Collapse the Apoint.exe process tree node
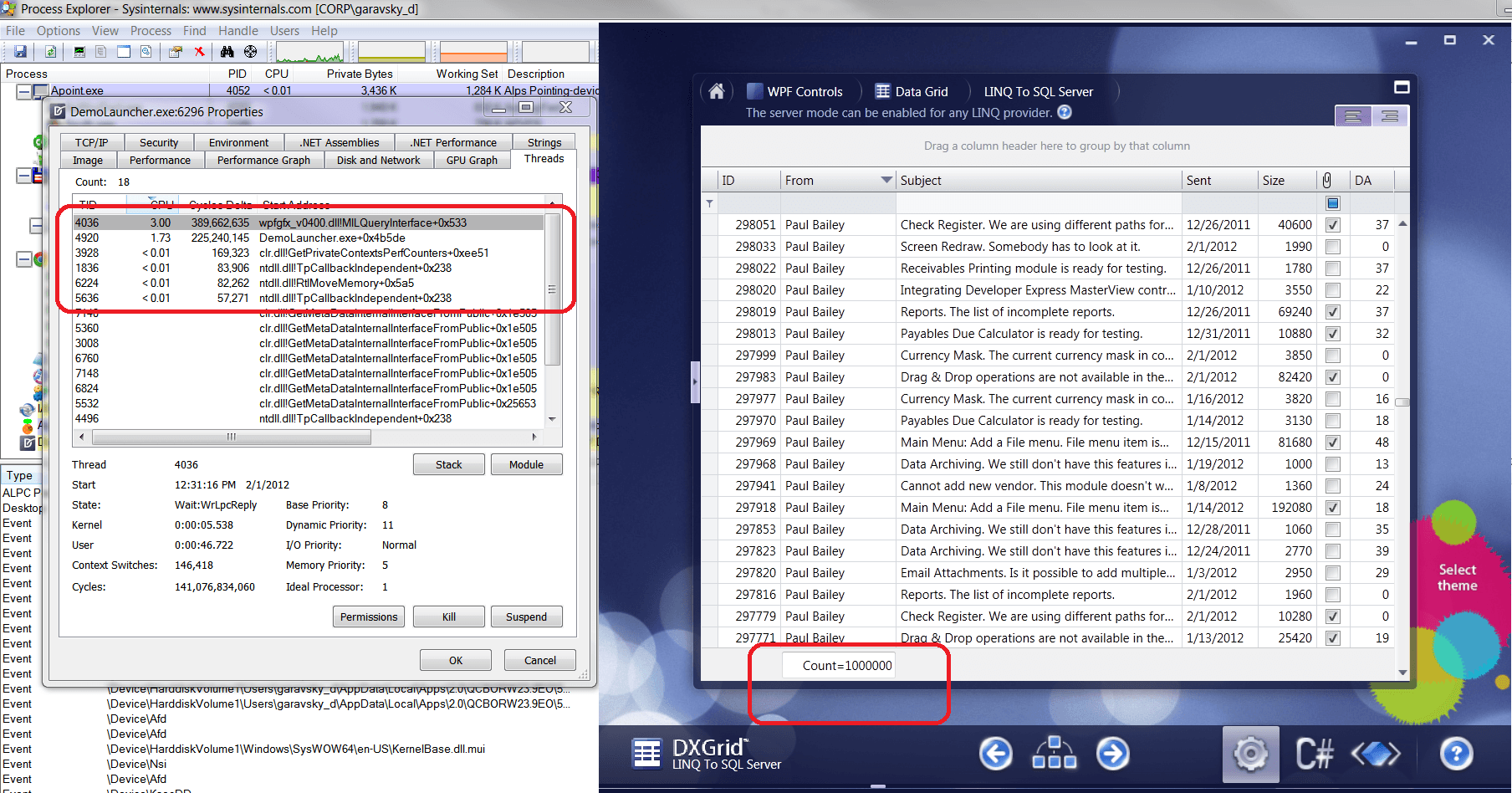Image resolution: width=1512 pixels, height=793 pixels. pyautogui.click(x=23, y=90)
